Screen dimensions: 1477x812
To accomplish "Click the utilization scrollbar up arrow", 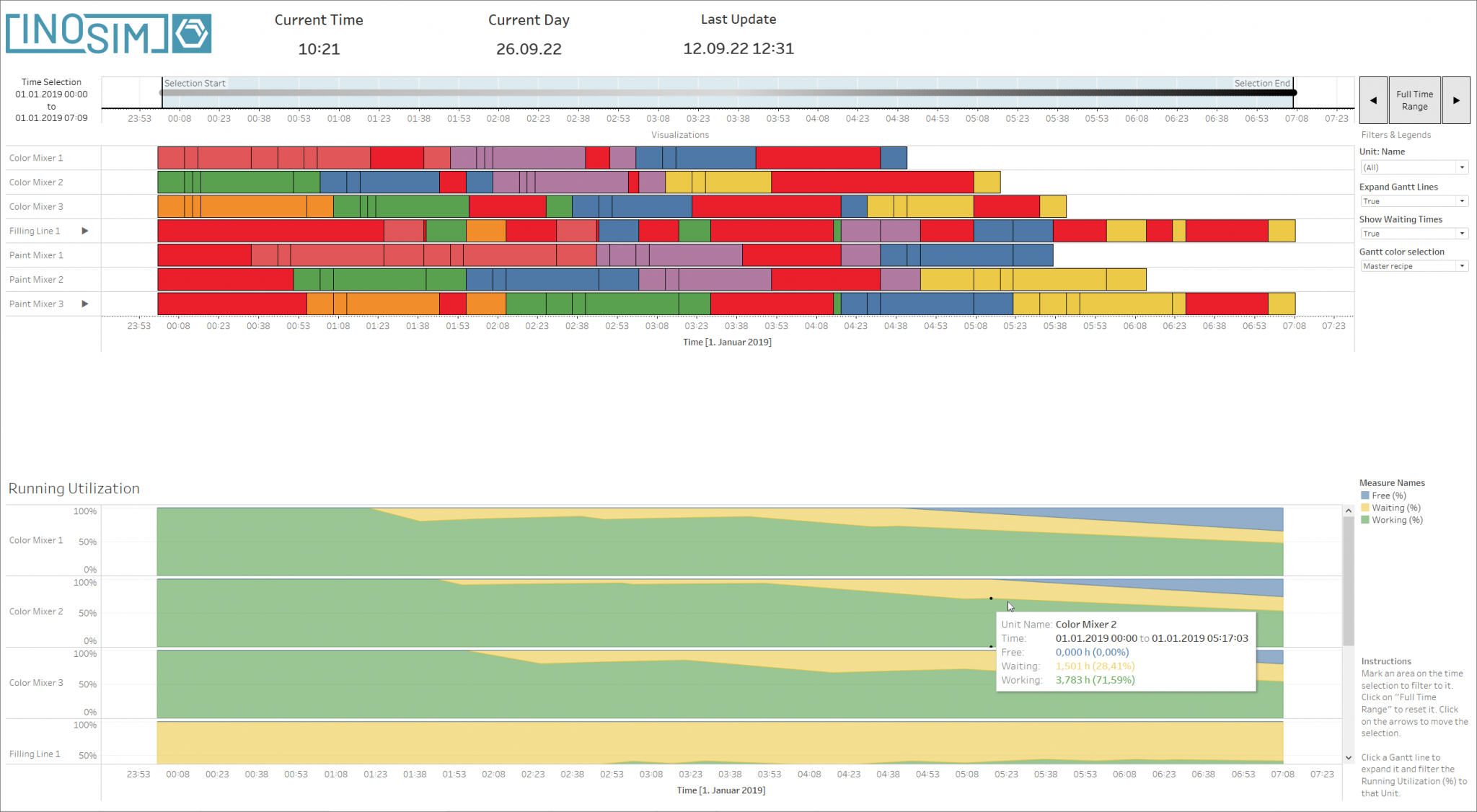I will [1348, 511].
